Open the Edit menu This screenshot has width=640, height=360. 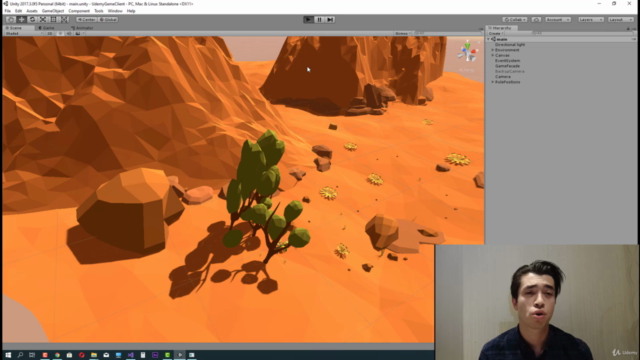click(18, 11)
